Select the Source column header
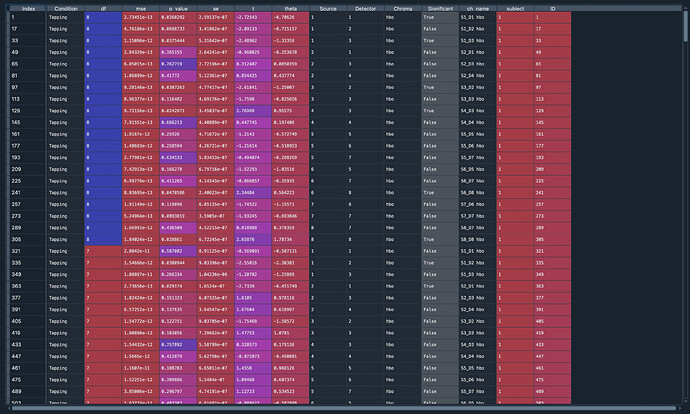The height and width of the screenshot is (414, 690). coord(328,8)
